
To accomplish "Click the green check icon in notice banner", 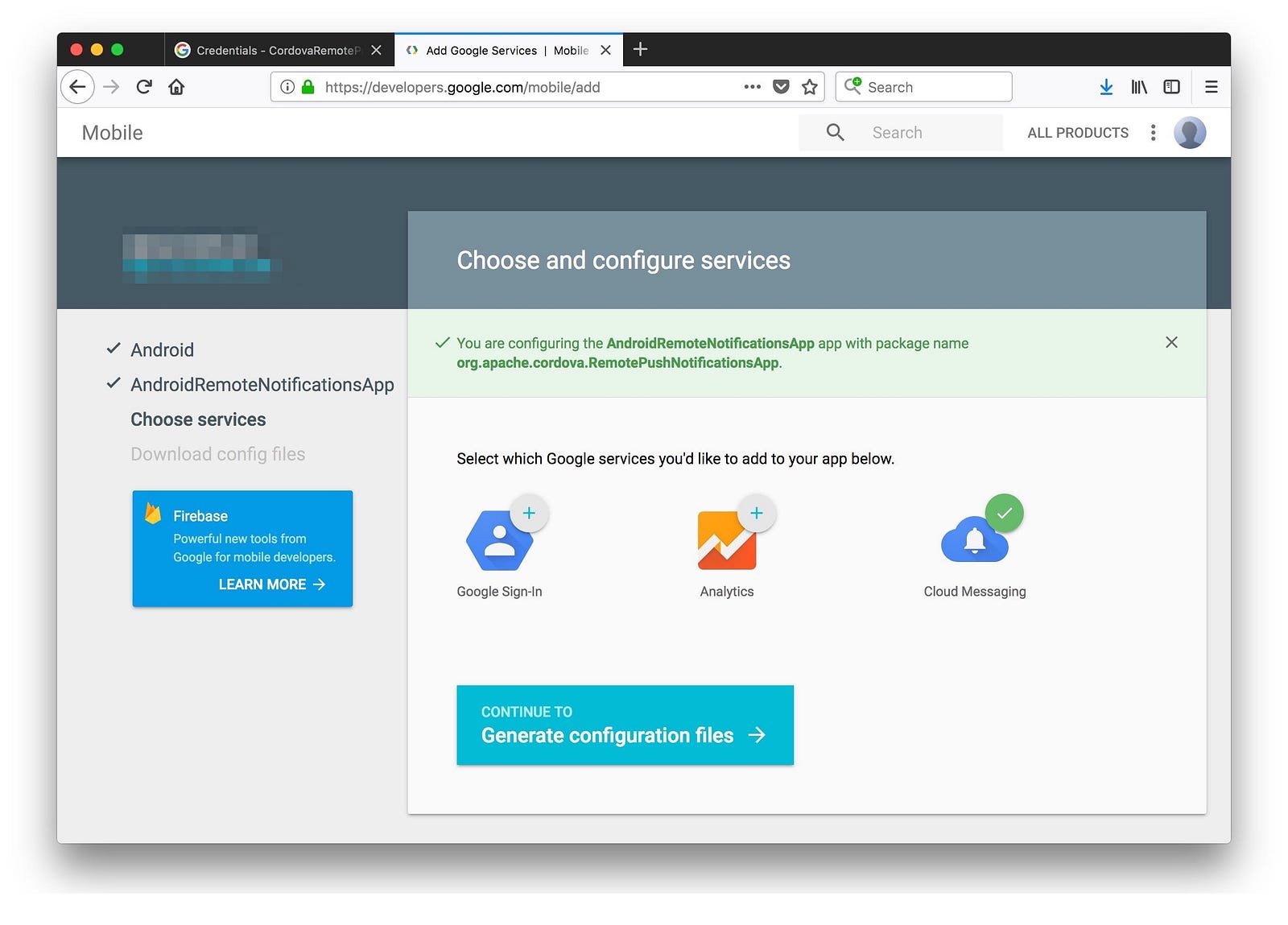I will pos(442,343).
